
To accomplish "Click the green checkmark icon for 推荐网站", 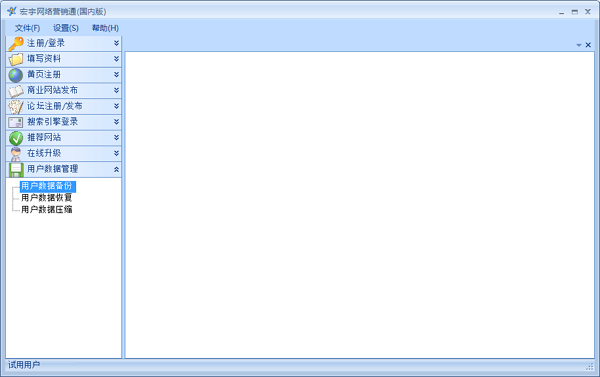I will 16,138.
